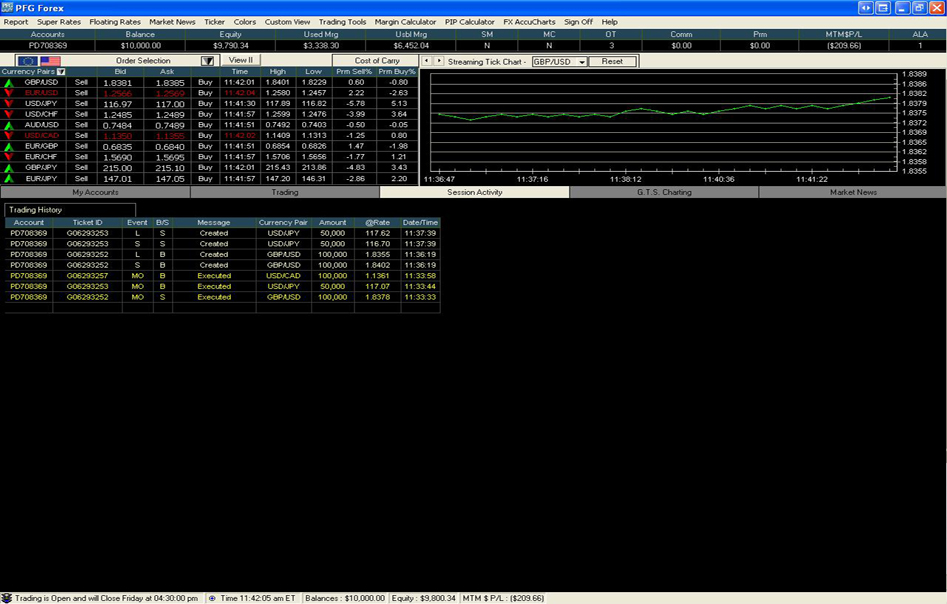Click the clock icon beside Time in status bar

(212, 599)
